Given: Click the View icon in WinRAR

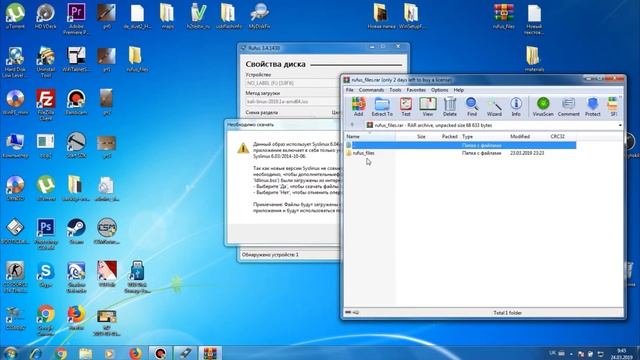Looking at the screenshot, I should click(428, 107).
